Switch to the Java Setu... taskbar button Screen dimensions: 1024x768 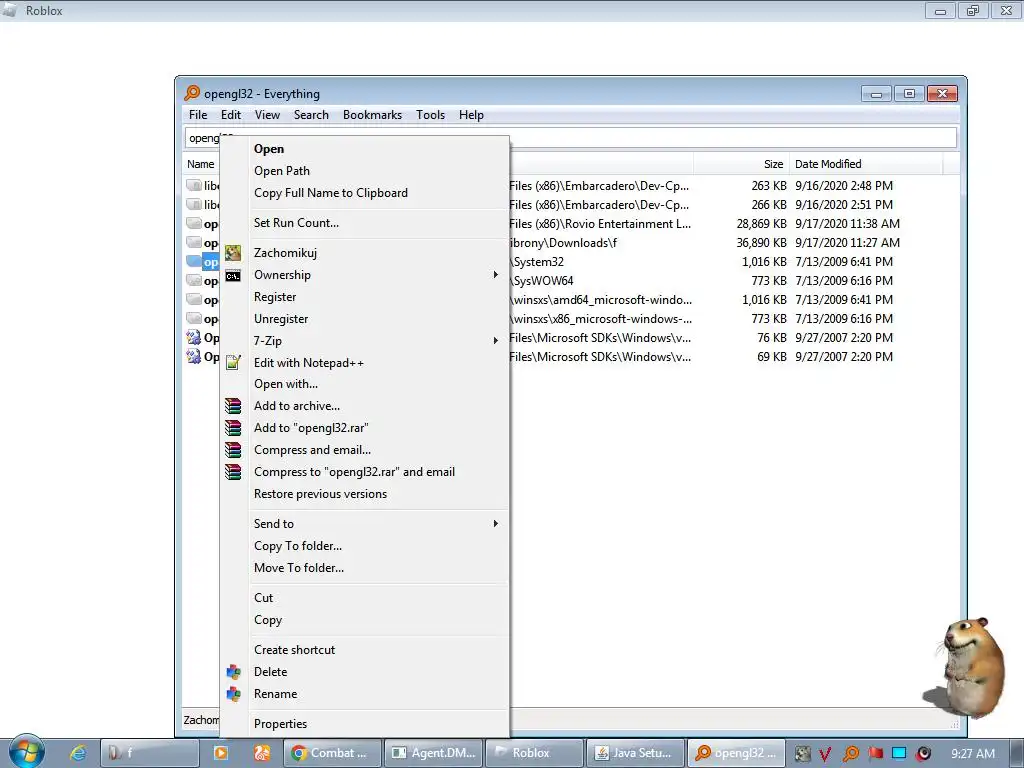(x=635, y=753)
